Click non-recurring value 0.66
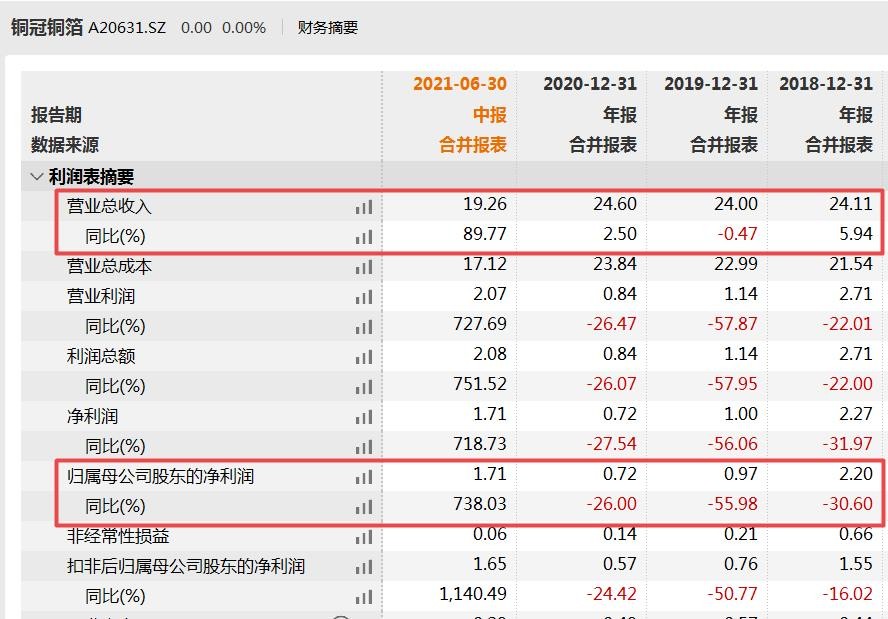The width and height of the screenshot is (888, 619). 856,534
